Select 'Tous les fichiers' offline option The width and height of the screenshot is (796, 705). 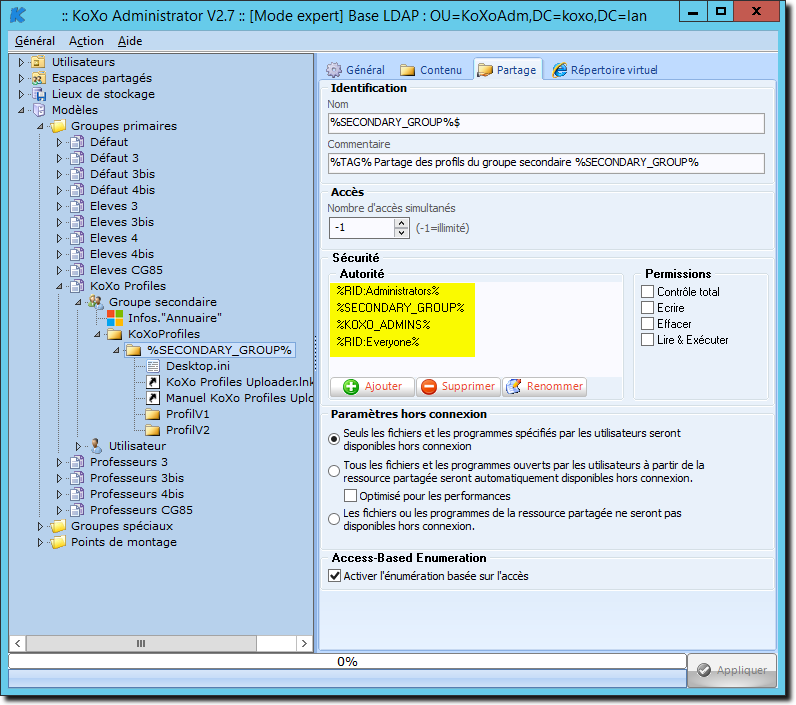pos(334,471)
